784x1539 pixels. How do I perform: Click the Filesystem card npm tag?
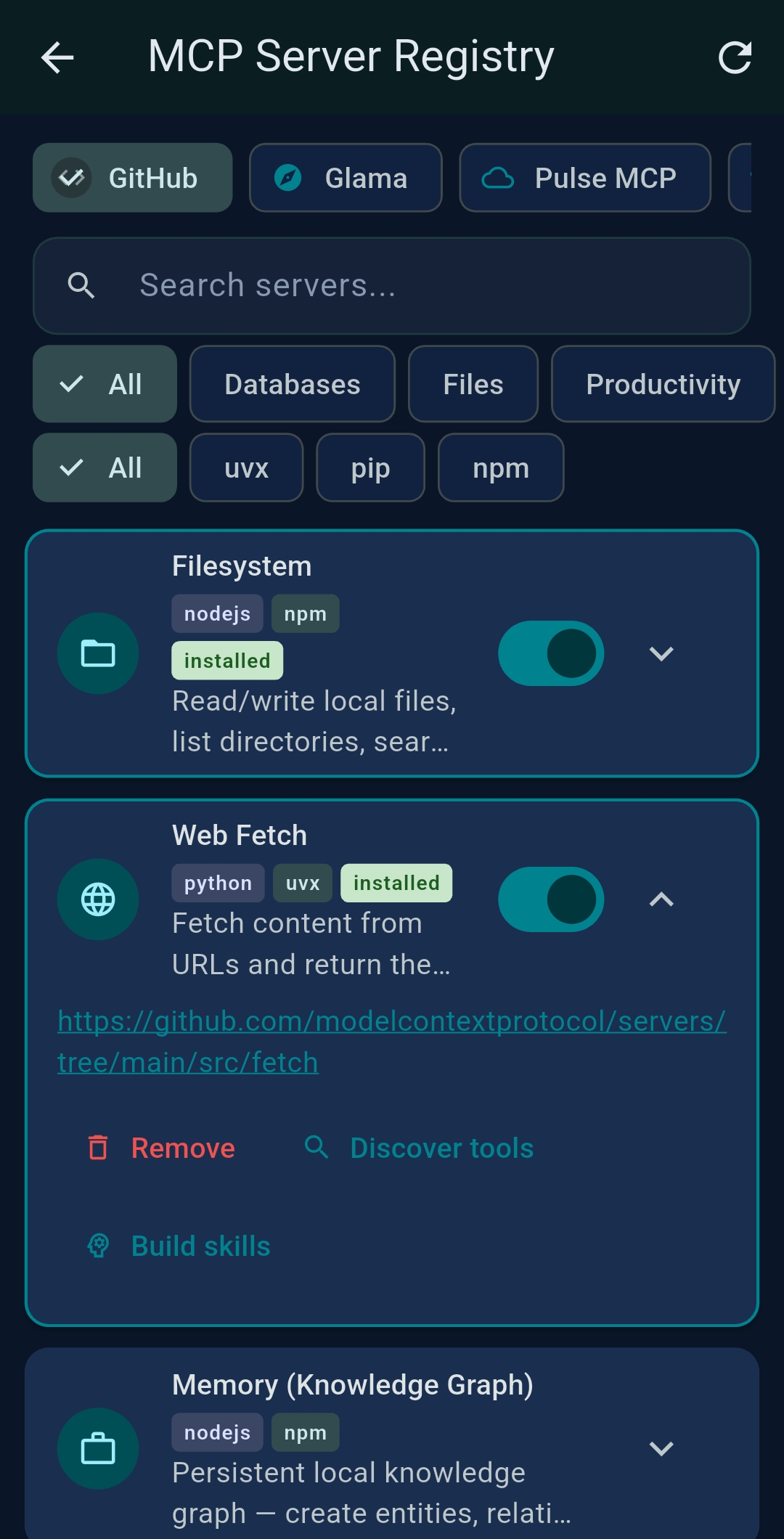click(x=306, y=613)
